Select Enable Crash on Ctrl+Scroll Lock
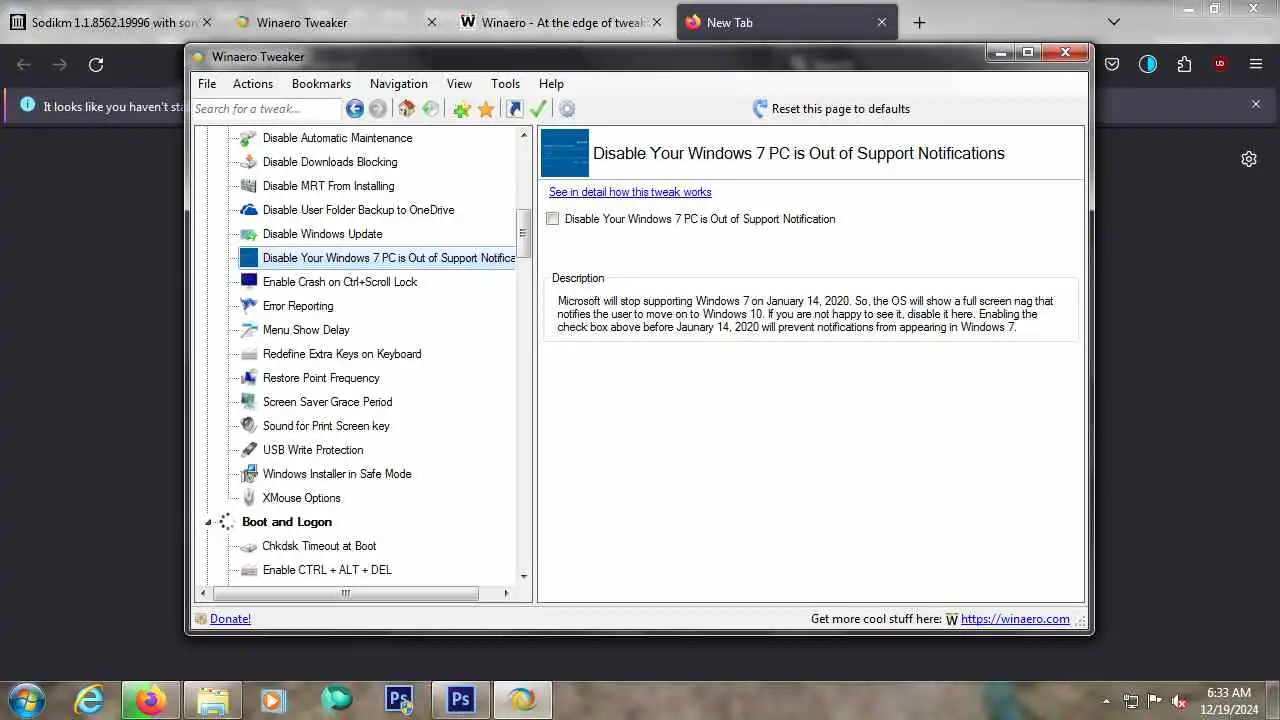The height and width of the screenshot is (720, 1280). pos(340,282)
